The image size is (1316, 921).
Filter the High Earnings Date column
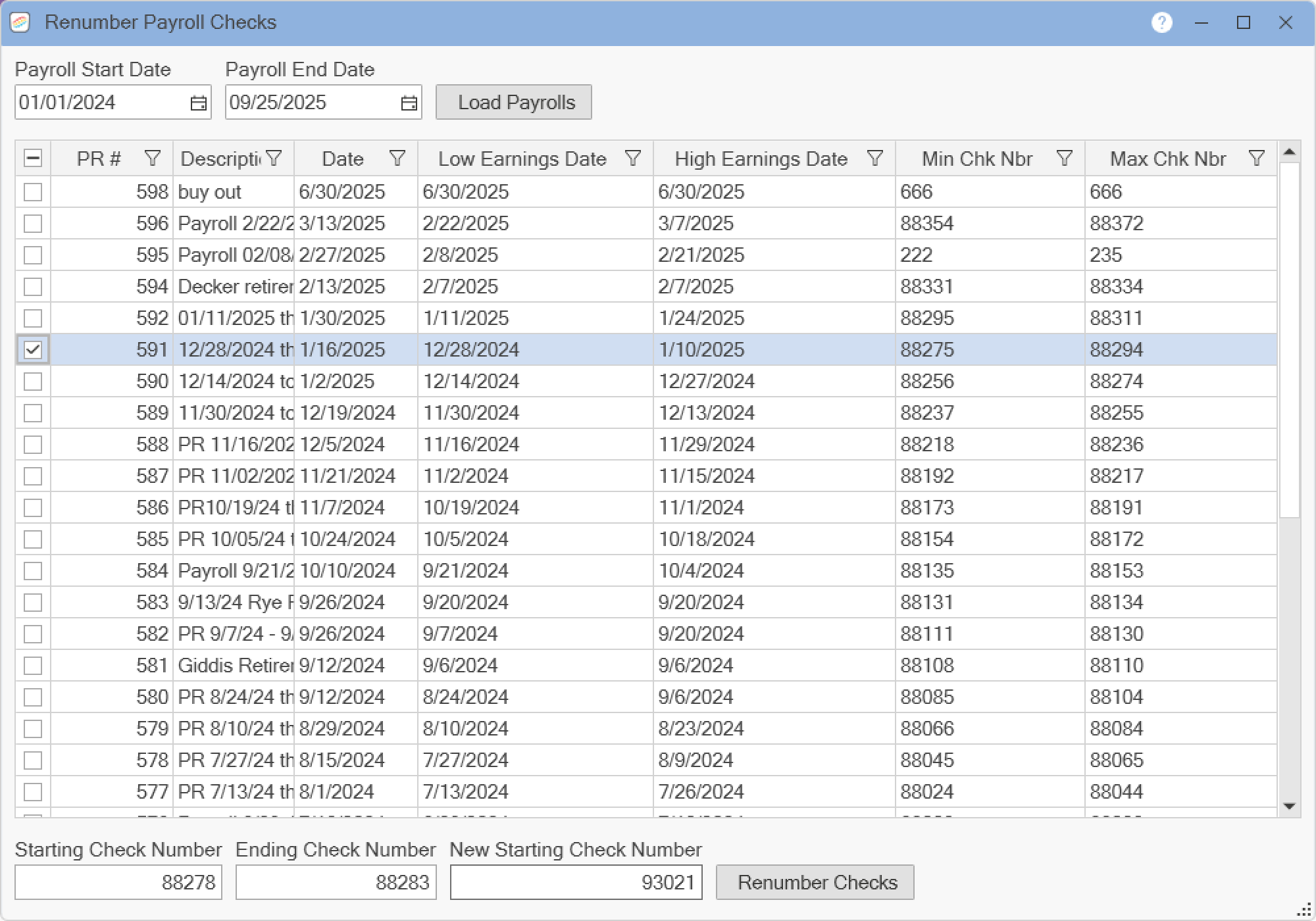pyautogui.click(x=874, y=159)
